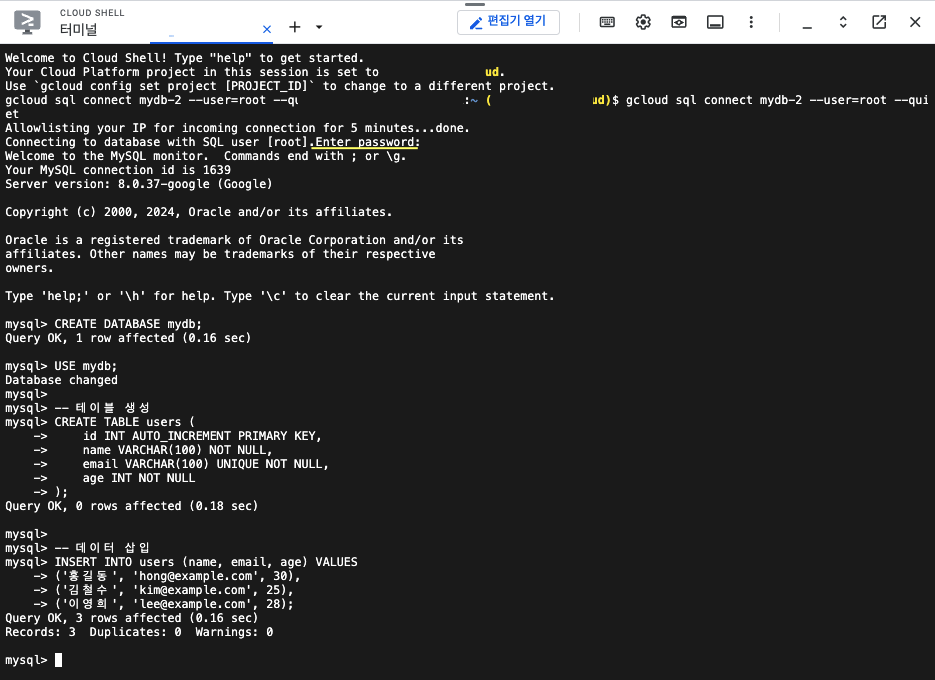Click the Cloud Shell terminal logo icon
The image size is (935, 680).
point(27,22)
